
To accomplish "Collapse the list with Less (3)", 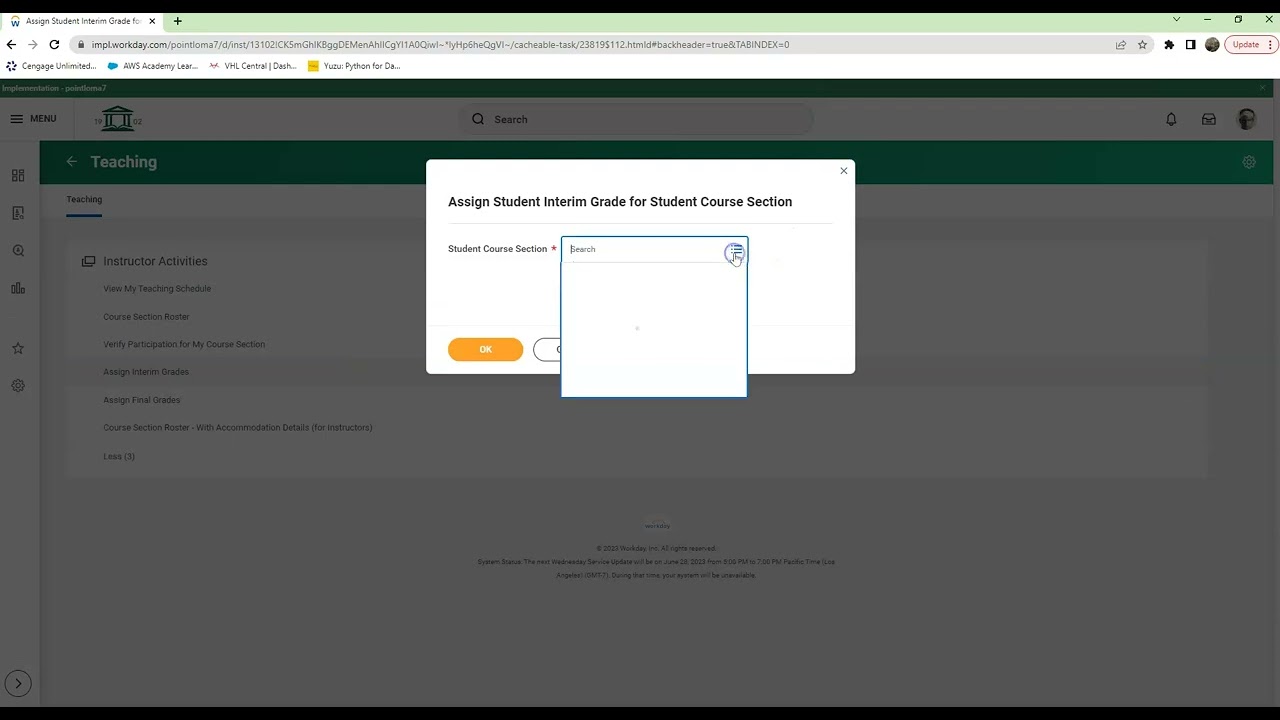I will tap(119, 456).
